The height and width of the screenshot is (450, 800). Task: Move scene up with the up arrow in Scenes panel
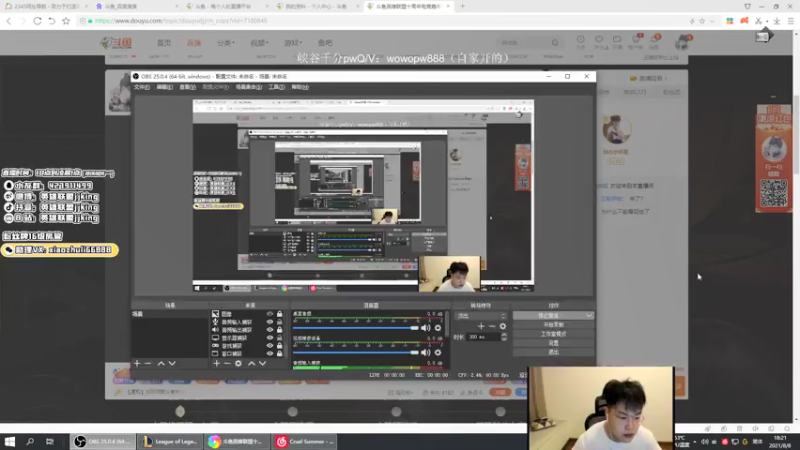pyautogui.click(x=161, y=363)
